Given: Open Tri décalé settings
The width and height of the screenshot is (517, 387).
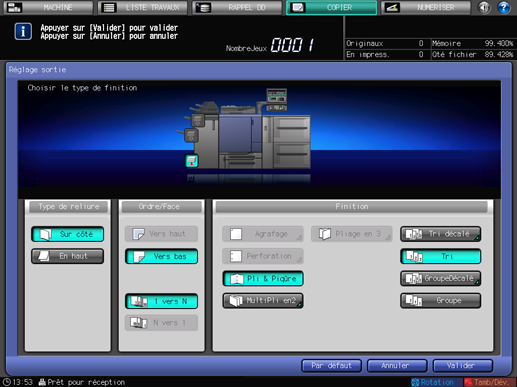Looking at the screenshot, I should tap(440, 234).
